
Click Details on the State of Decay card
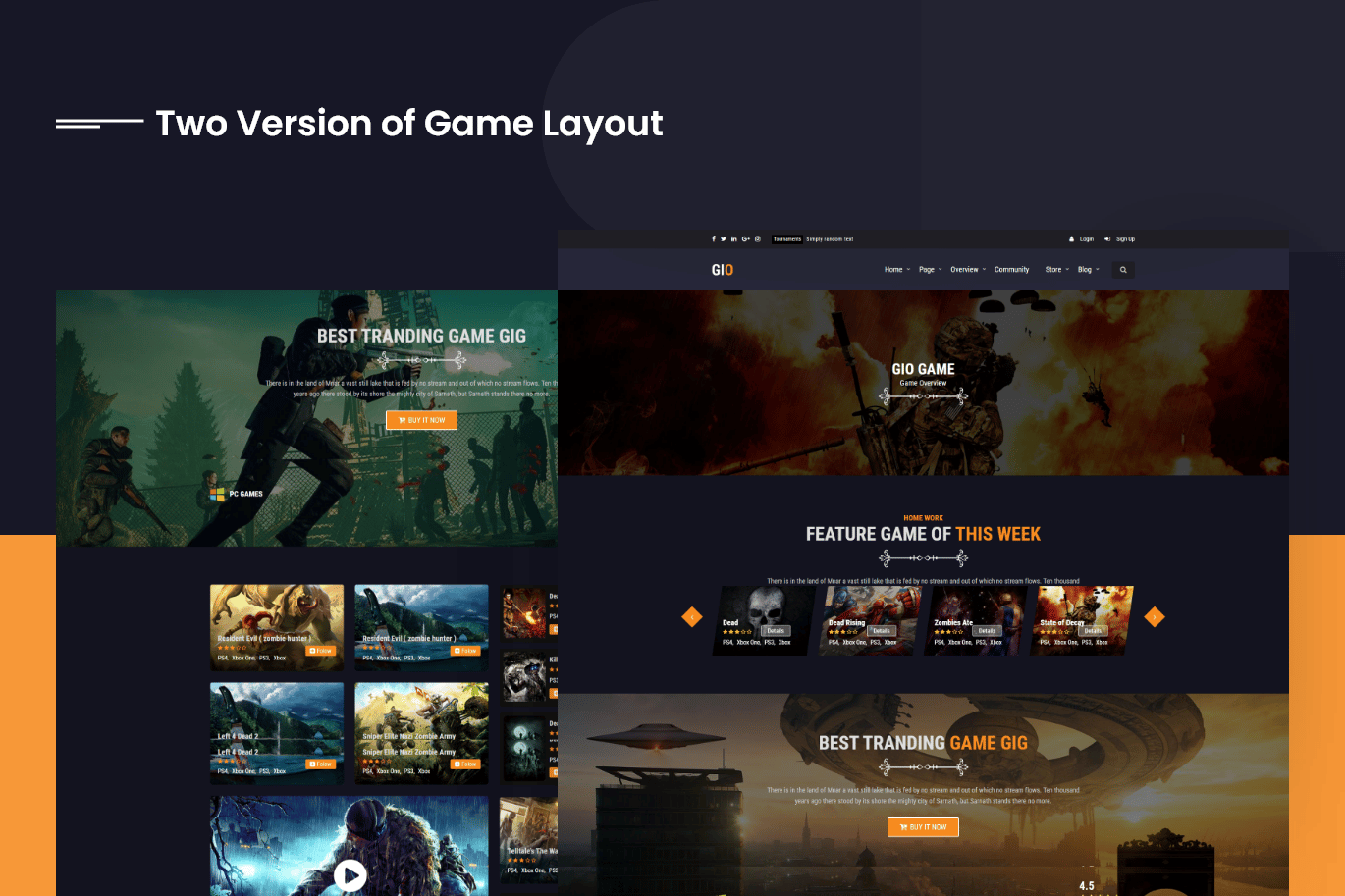[x=1093, y=631]
